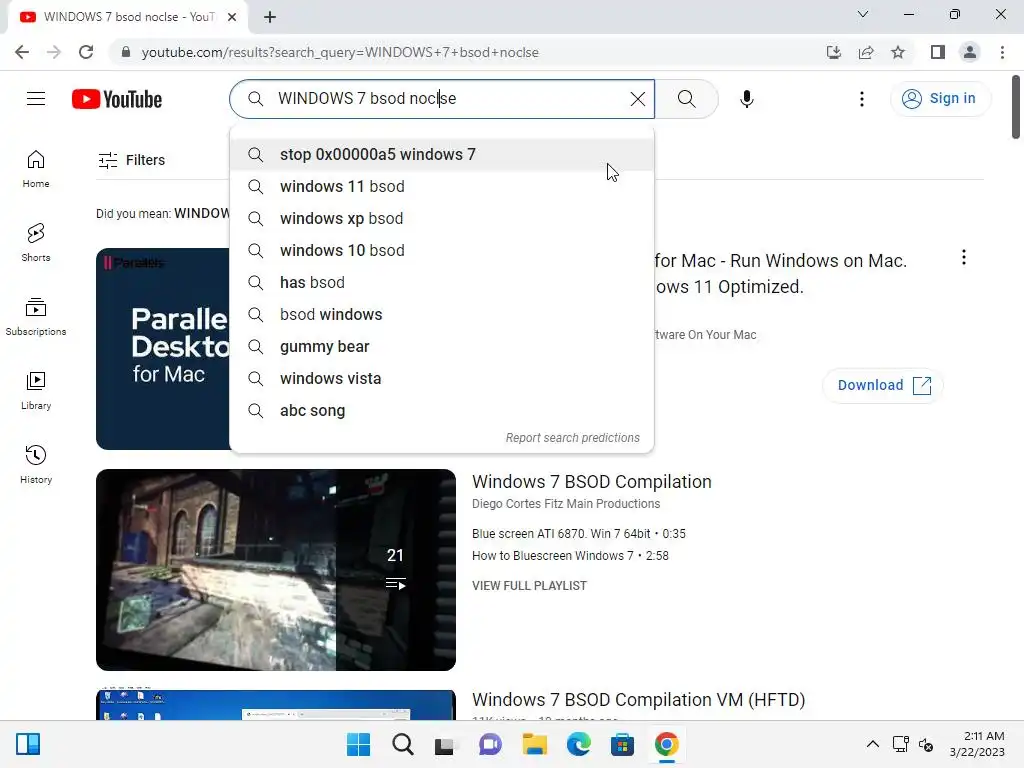Image resolution: width=1024 pixels, height=768 pixels.
Task: Open Windows 7 BSOD Compilation title
Action: coord(592,482)
